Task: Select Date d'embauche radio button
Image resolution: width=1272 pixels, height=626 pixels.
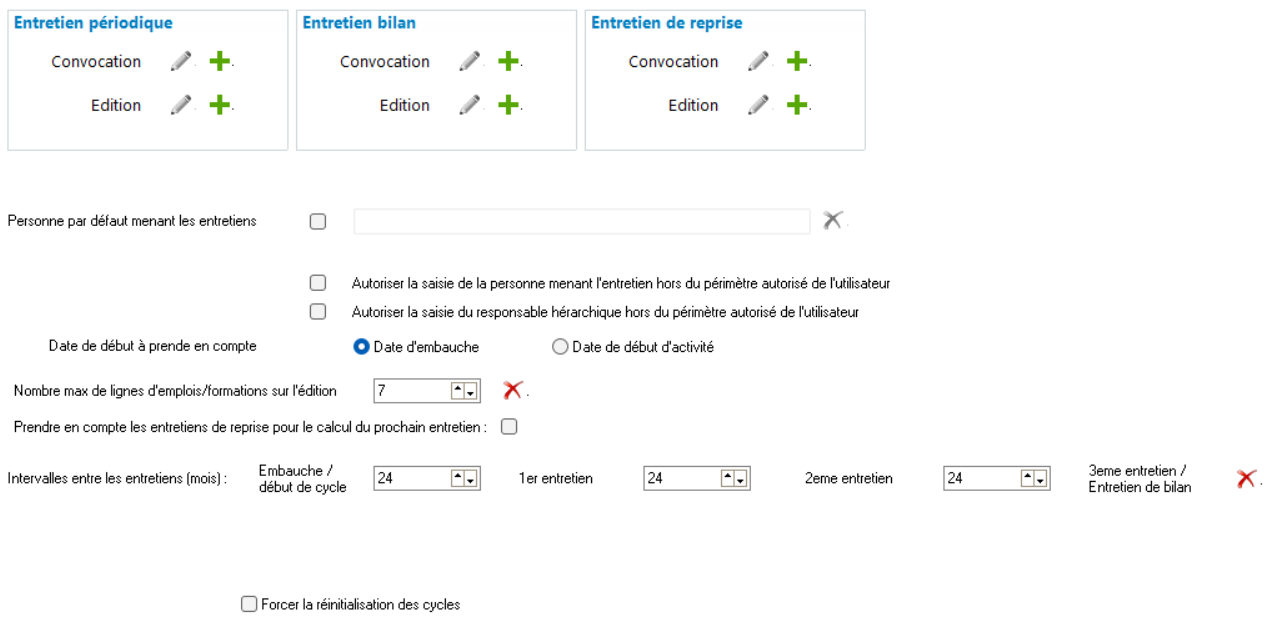Action: click(362, 347)
